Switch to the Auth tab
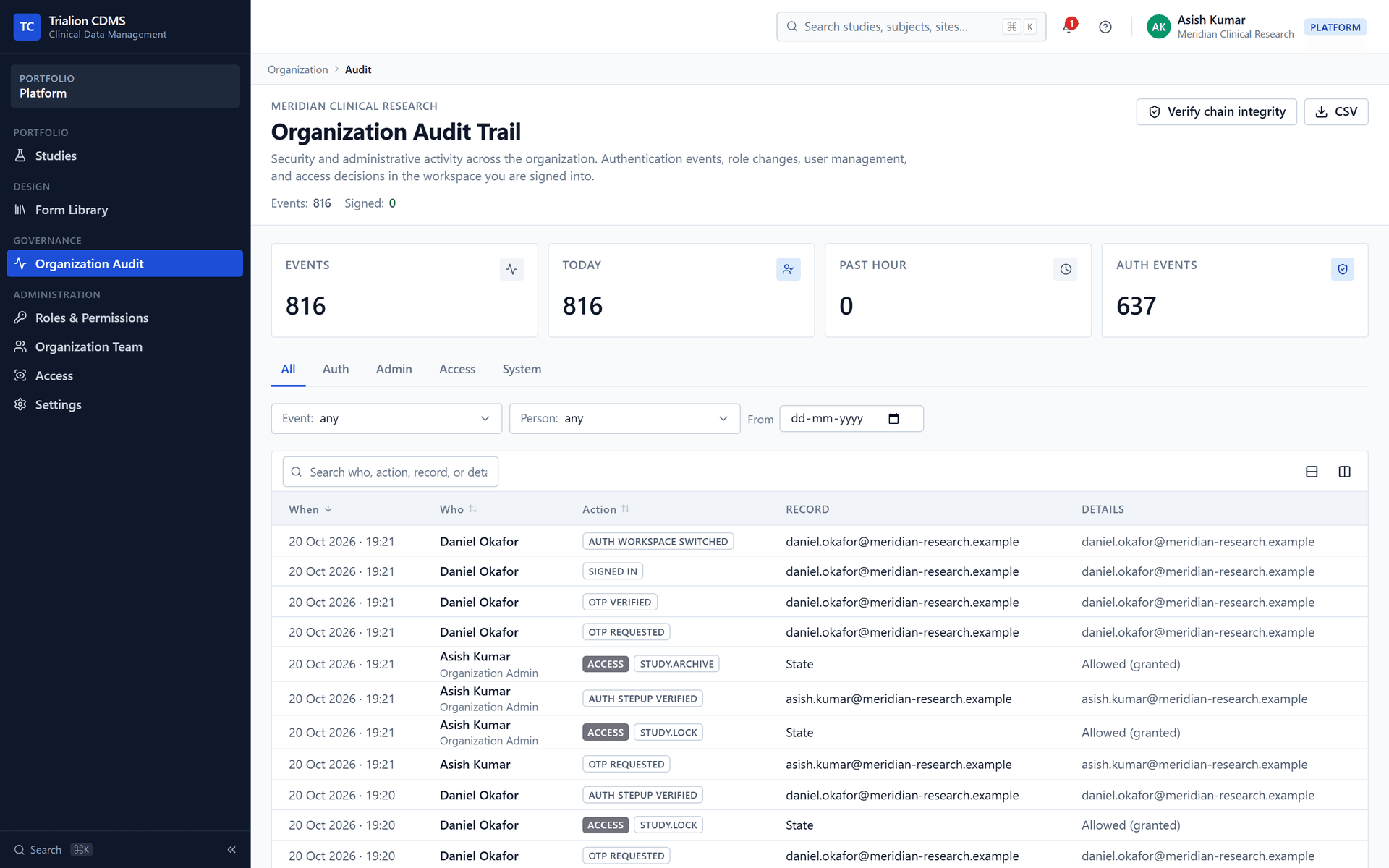This screenshot has height=868, width=1389. 336,369
